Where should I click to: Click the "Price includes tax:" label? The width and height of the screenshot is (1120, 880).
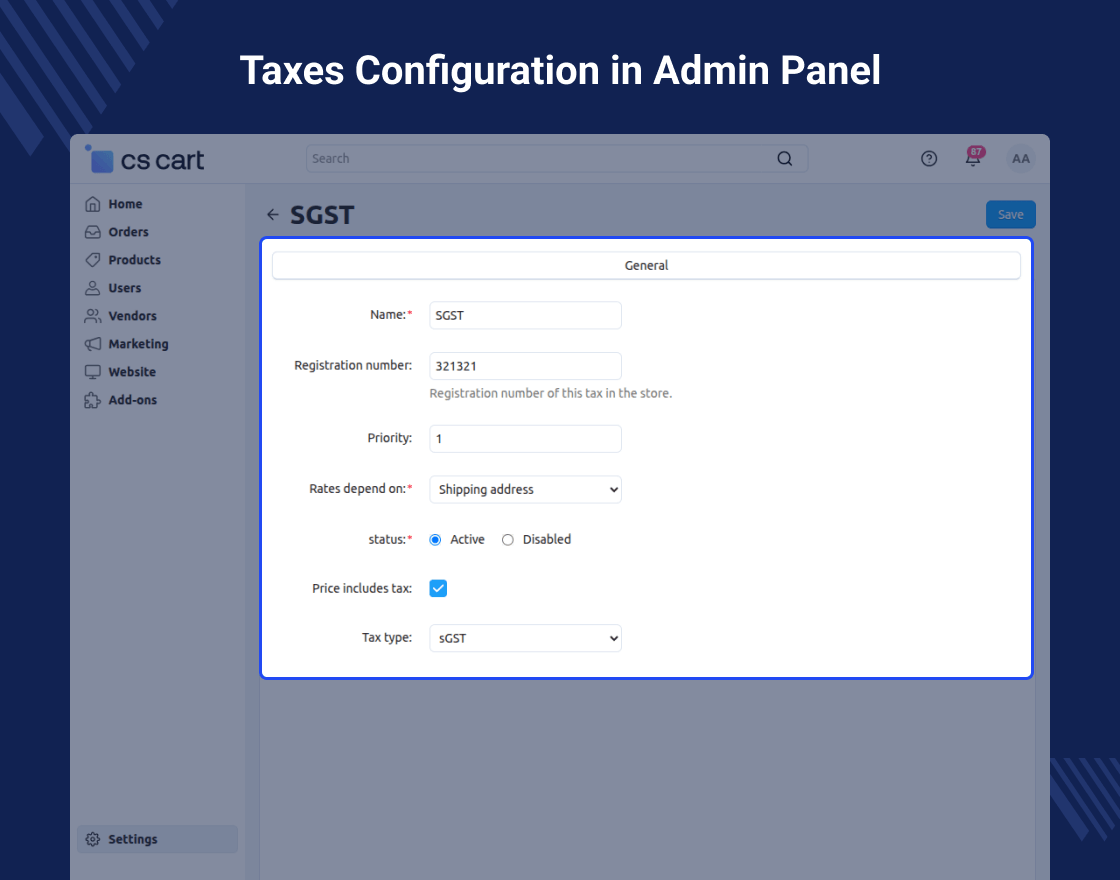pyautogui.click(x=362, y=589)
